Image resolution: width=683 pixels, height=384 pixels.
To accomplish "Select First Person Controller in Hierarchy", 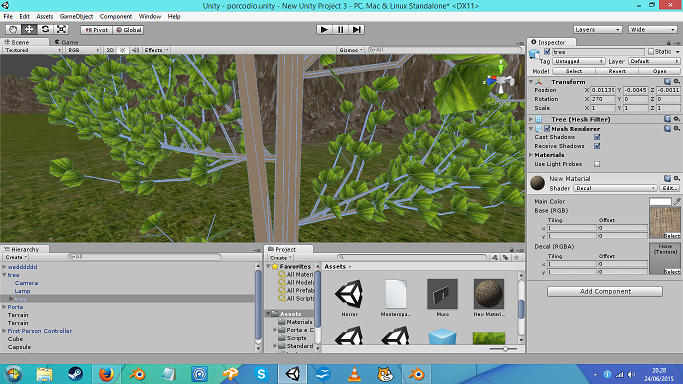I will (40, 331).
